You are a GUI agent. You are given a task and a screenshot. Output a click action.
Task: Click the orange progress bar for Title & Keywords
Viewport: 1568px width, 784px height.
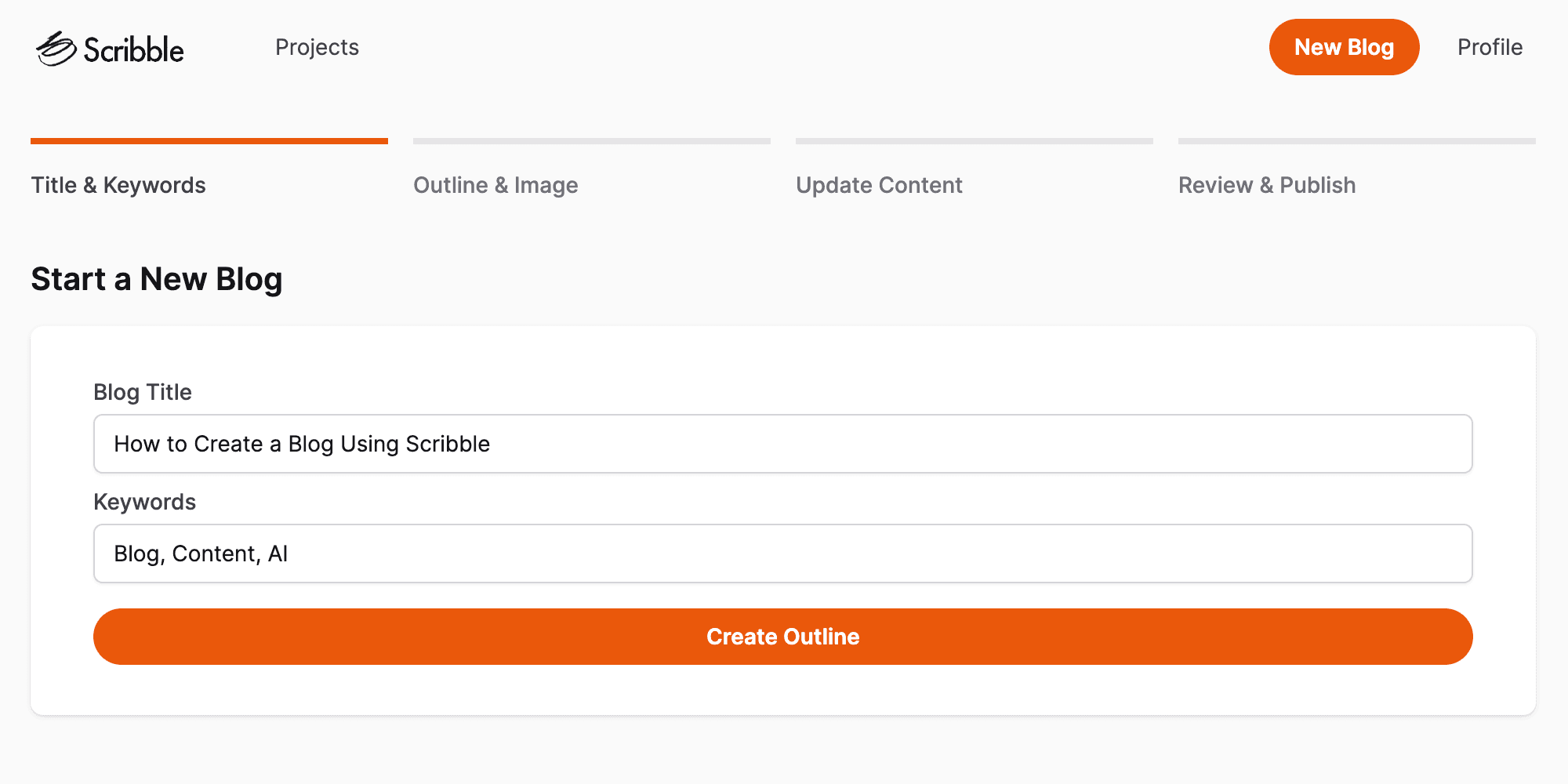(x=209, y=141)
